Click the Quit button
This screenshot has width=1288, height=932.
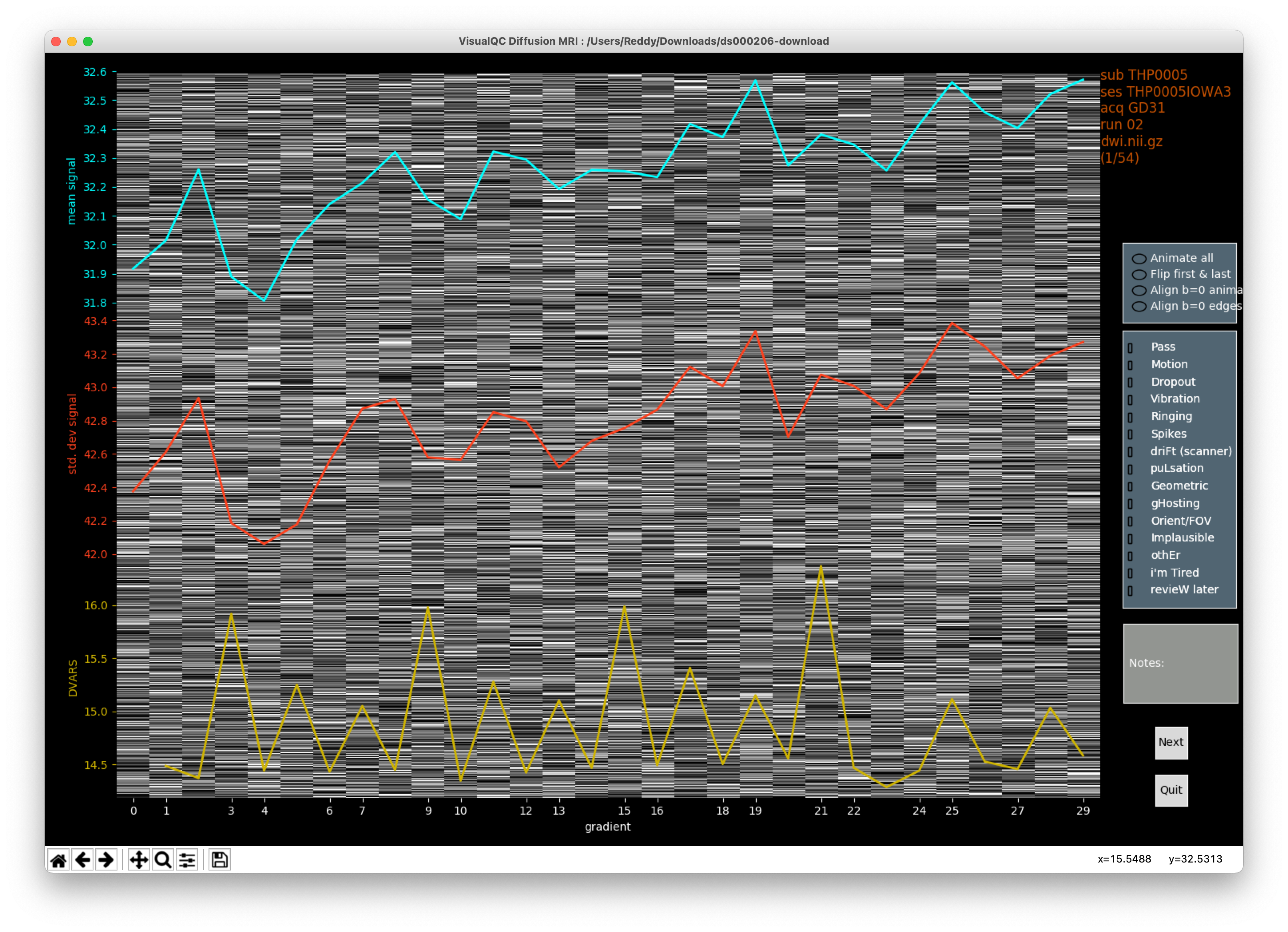[x=1171, y=790]
